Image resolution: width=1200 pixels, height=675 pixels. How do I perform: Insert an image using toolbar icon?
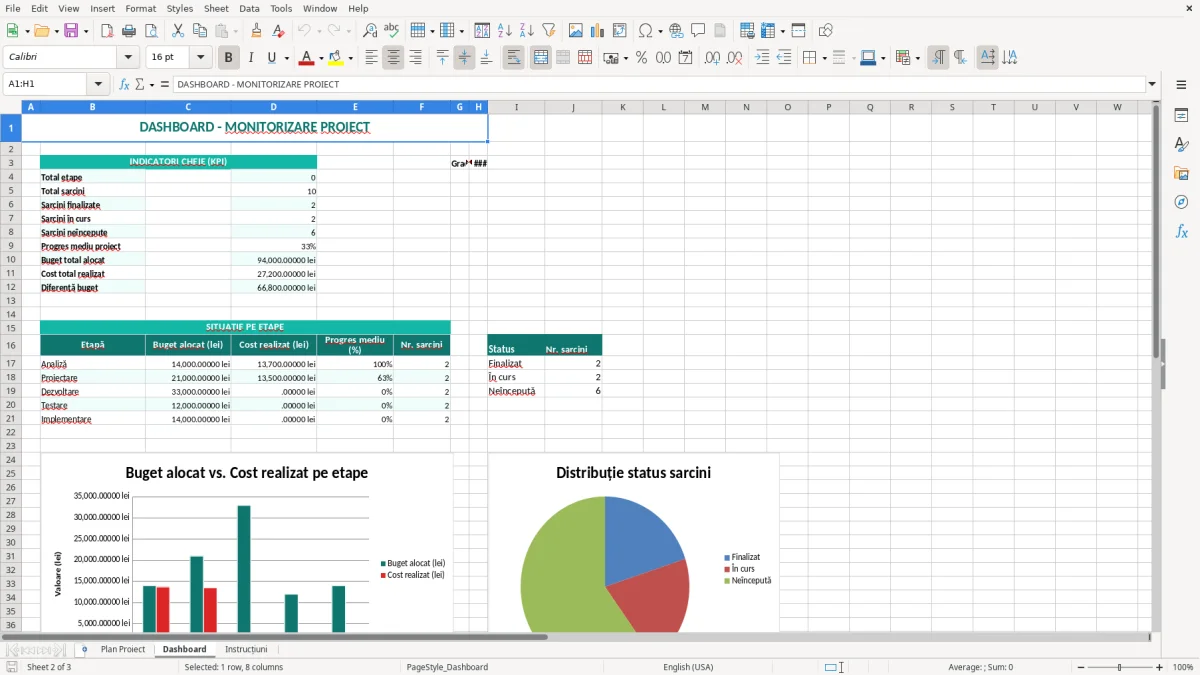click(x=576, y=31)
